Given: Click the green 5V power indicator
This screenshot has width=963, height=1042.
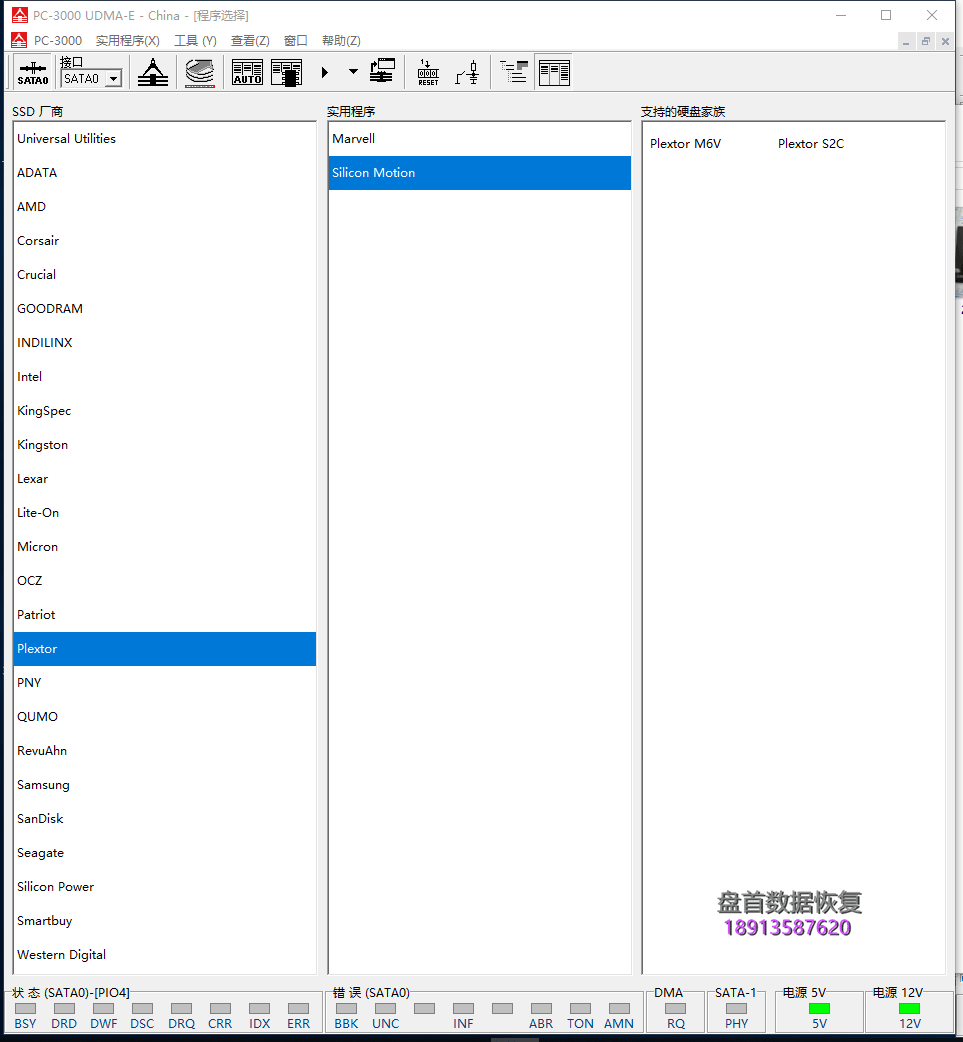Looking at the screenshot, I should coord(819,1009).
